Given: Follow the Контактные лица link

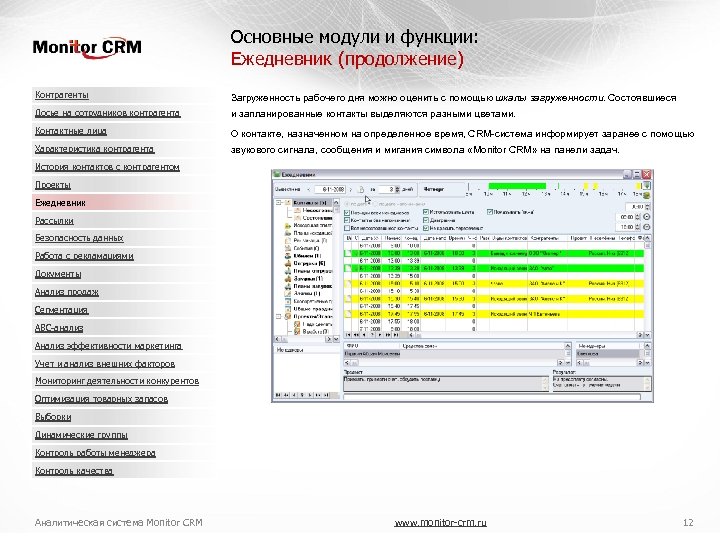Looking at the screenshot, I should tap(71, 131).
